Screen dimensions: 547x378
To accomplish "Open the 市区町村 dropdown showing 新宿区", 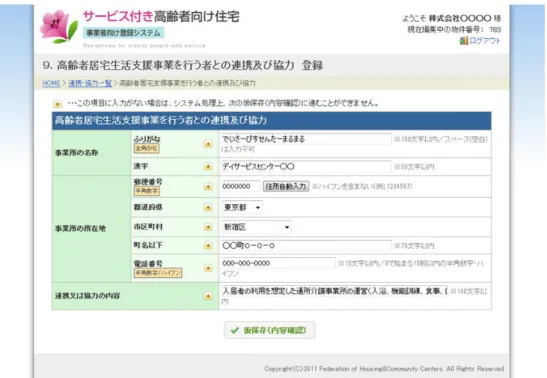I will click(256, 227).
